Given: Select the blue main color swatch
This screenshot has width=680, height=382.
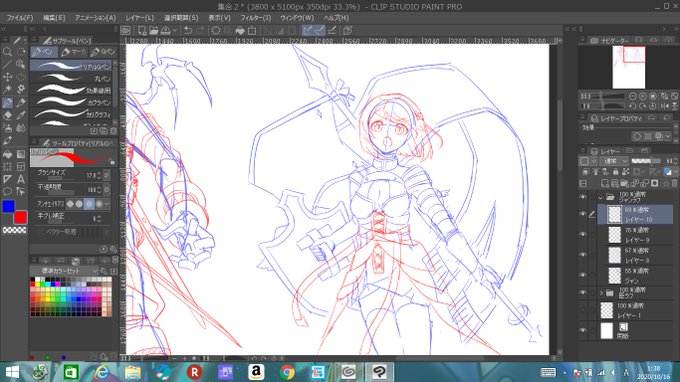Looking at the screenshot, I should (8, 206).
